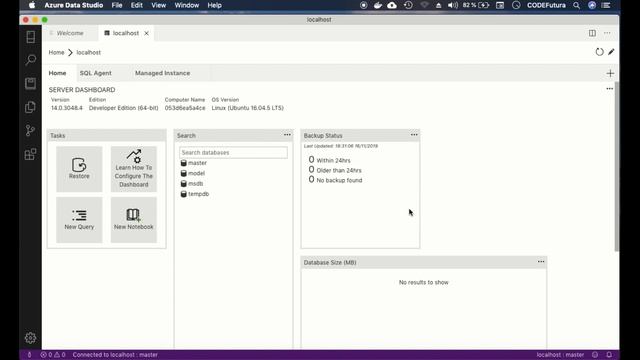Open Learn How To Configure The Dashboard
Viewport: 640px width, 360px height.
coord(133,169)
